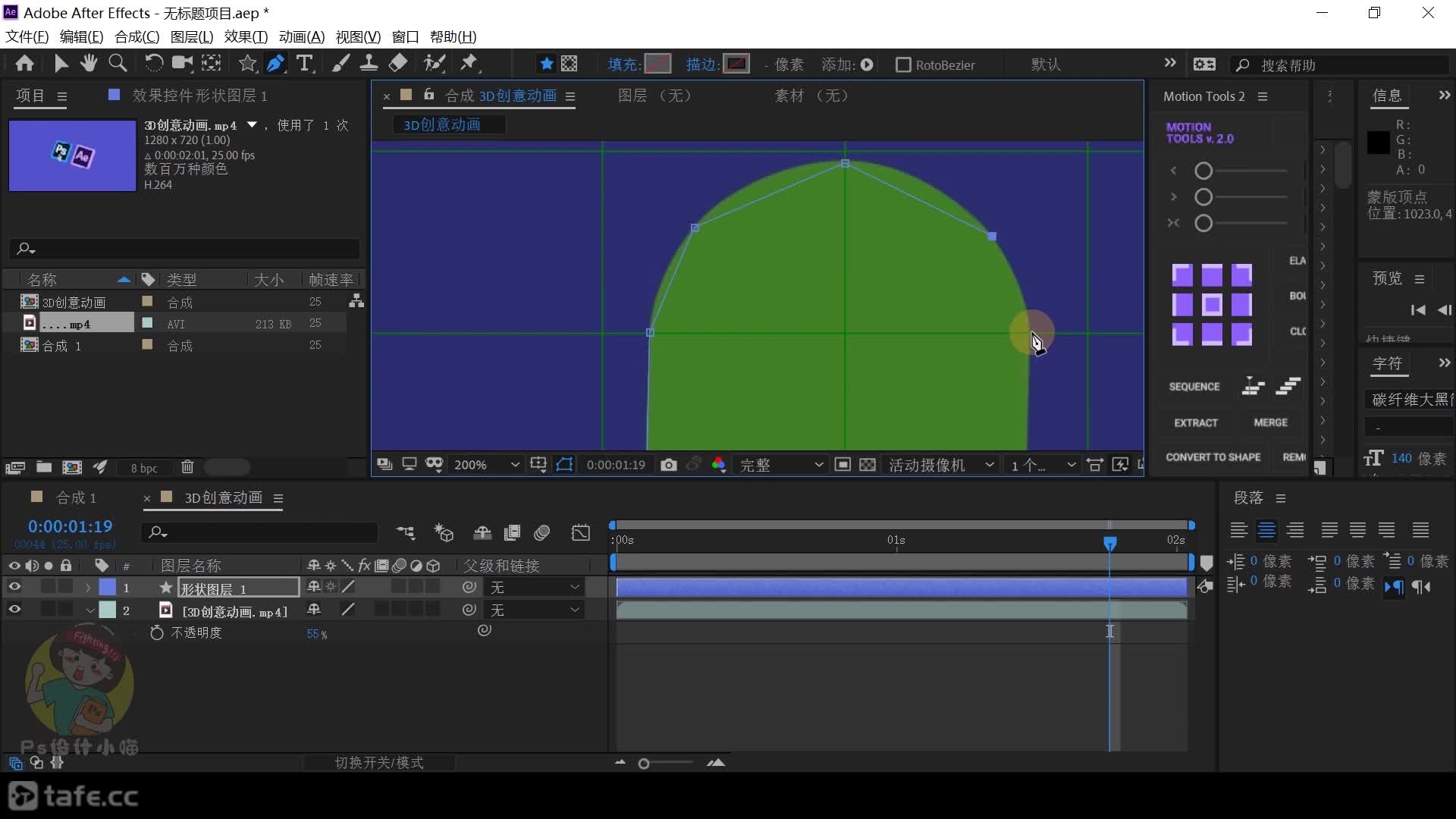Image resolution: width=1456 pixels, height=819 pixels.
Task: Click the trash delete icon in Project panel
Action: pyautogui.click(x=187, y=467)
